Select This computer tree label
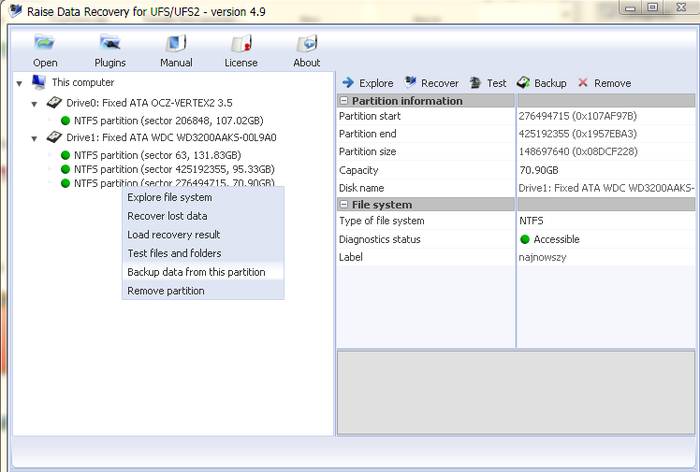The image size is (700, 472). click(83, 82)
